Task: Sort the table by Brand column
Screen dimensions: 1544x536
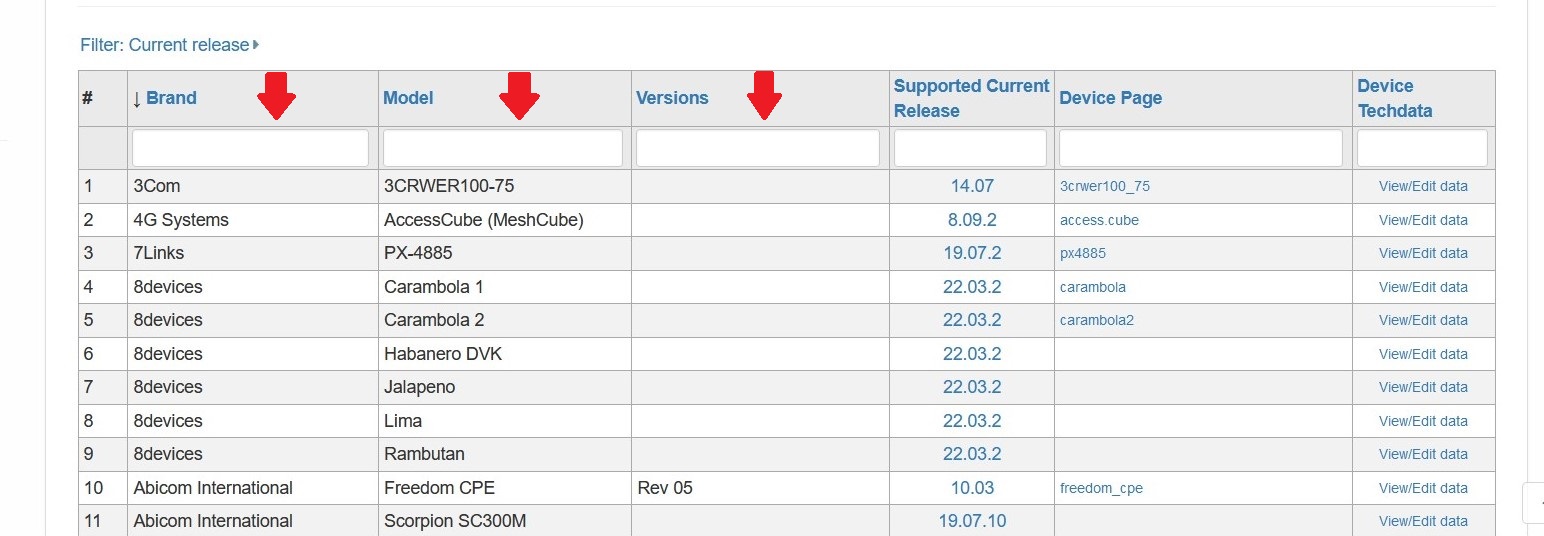Action: (171, 98)
